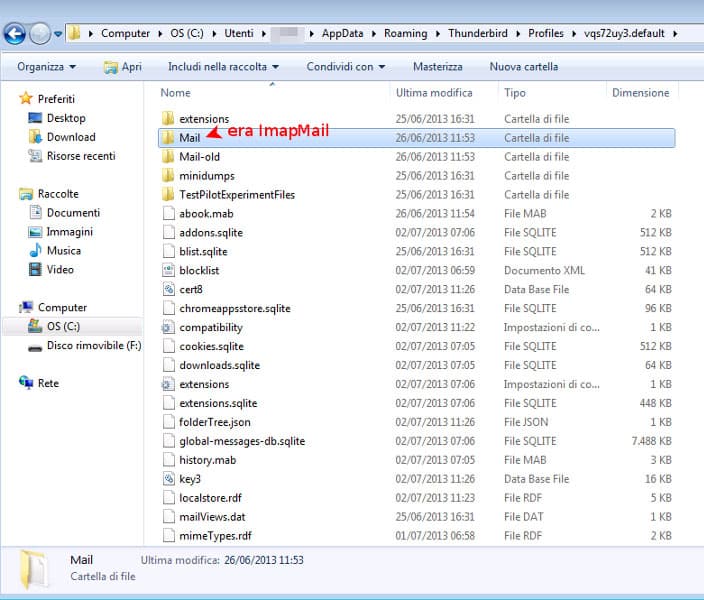
Task: Select the file chromeappsstore.sqlite
Action: [234, 309]
